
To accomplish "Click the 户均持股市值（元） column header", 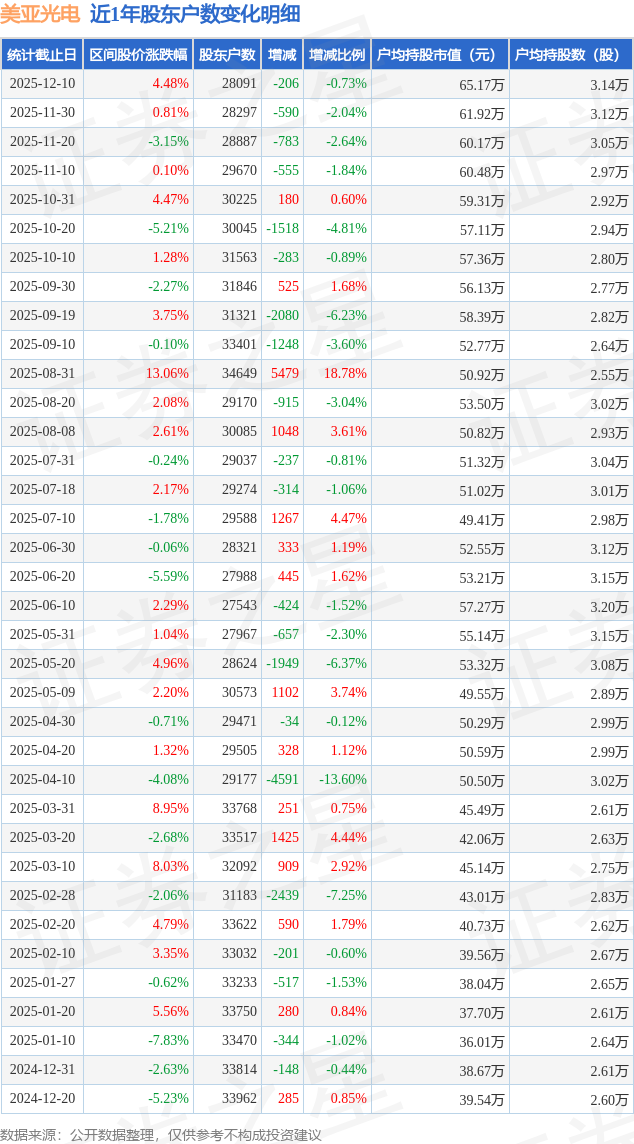I will pos(439,55).
